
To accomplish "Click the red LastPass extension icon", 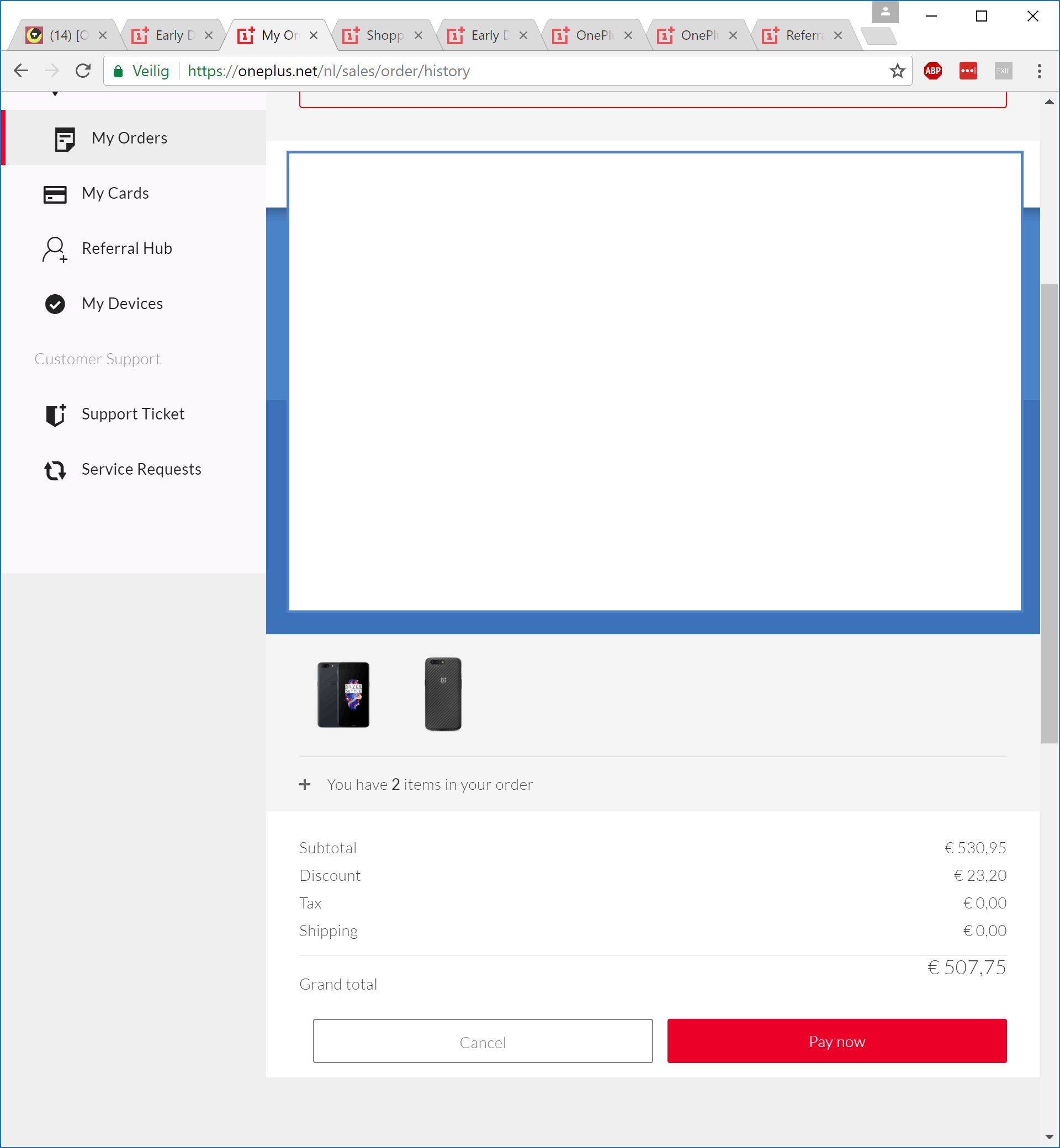I will pos(968,71).
